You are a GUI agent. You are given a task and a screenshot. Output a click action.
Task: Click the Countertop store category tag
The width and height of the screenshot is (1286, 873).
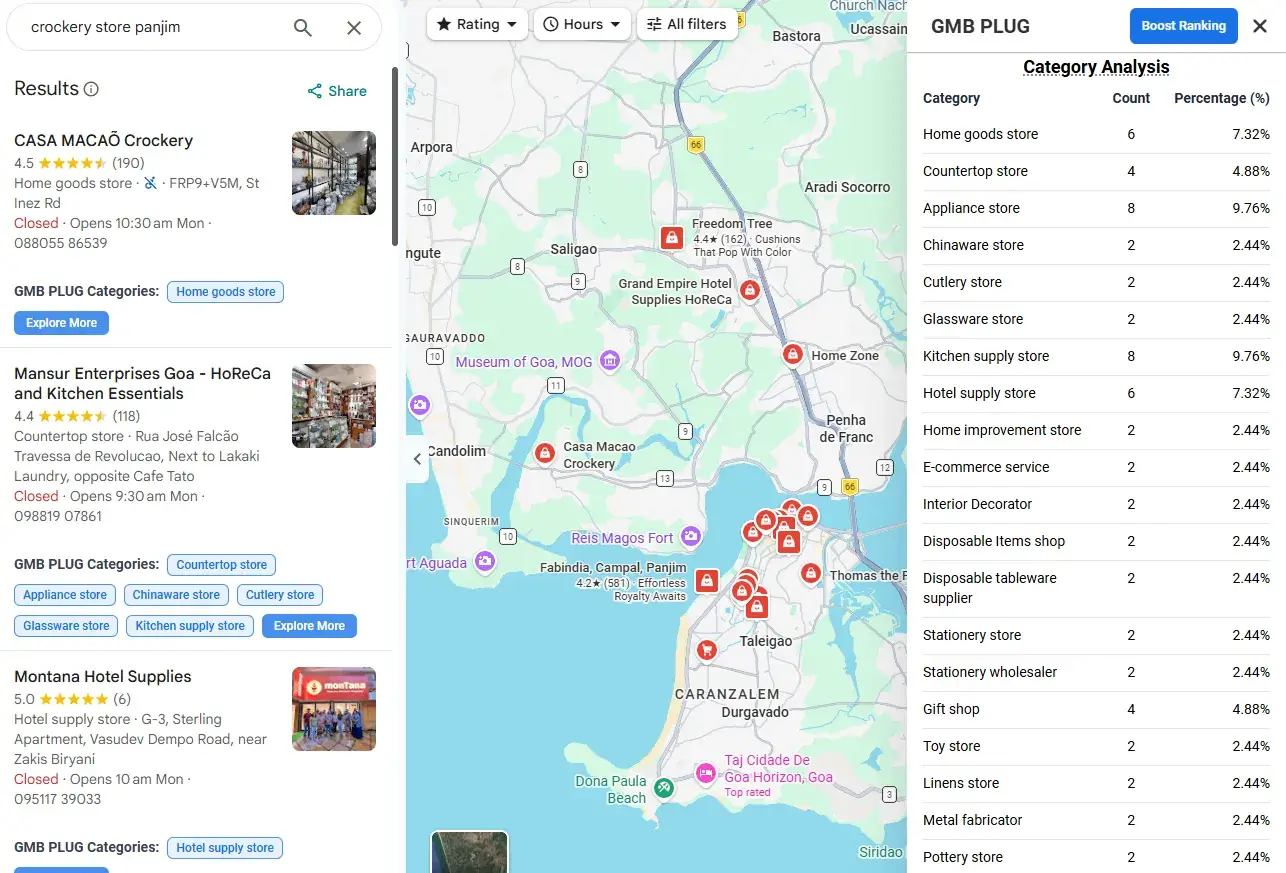(x=222, y=565)
